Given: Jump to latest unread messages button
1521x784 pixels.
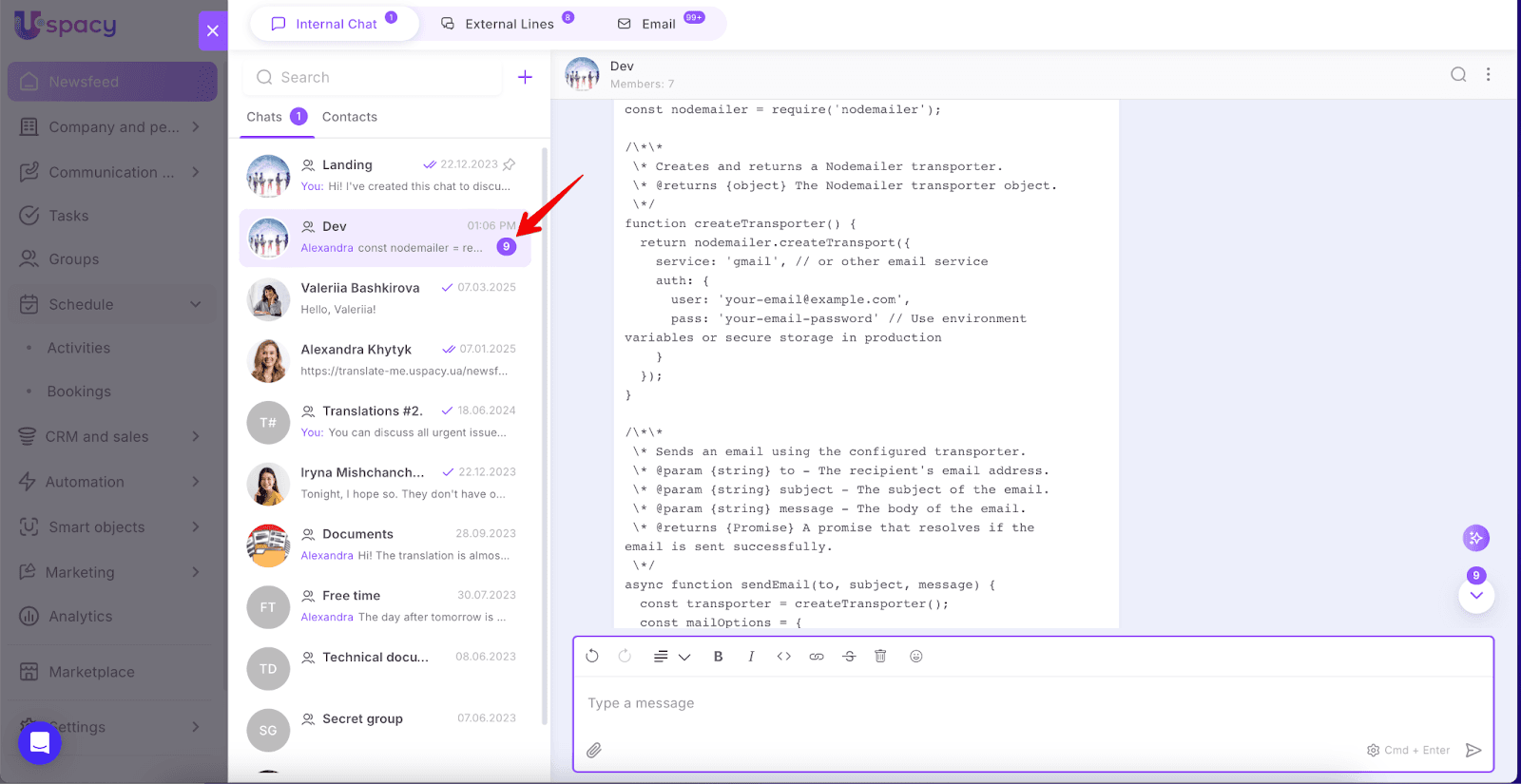Looking at the screenshot, I should click(x=1476, y=596).
